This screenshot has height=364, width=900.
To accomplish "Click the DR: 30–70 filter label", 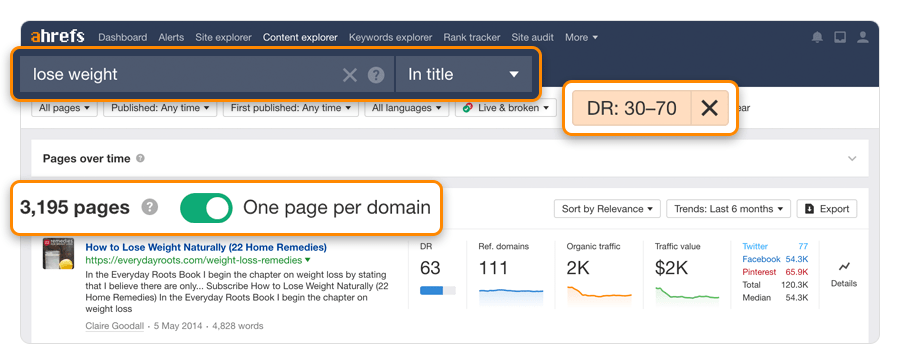I will point(631,108).
